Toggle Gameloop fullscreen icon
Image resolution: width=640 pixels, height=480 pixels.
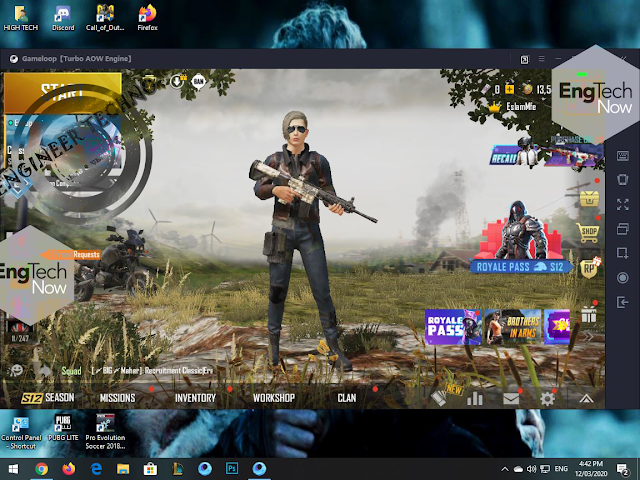pos(622,204)
